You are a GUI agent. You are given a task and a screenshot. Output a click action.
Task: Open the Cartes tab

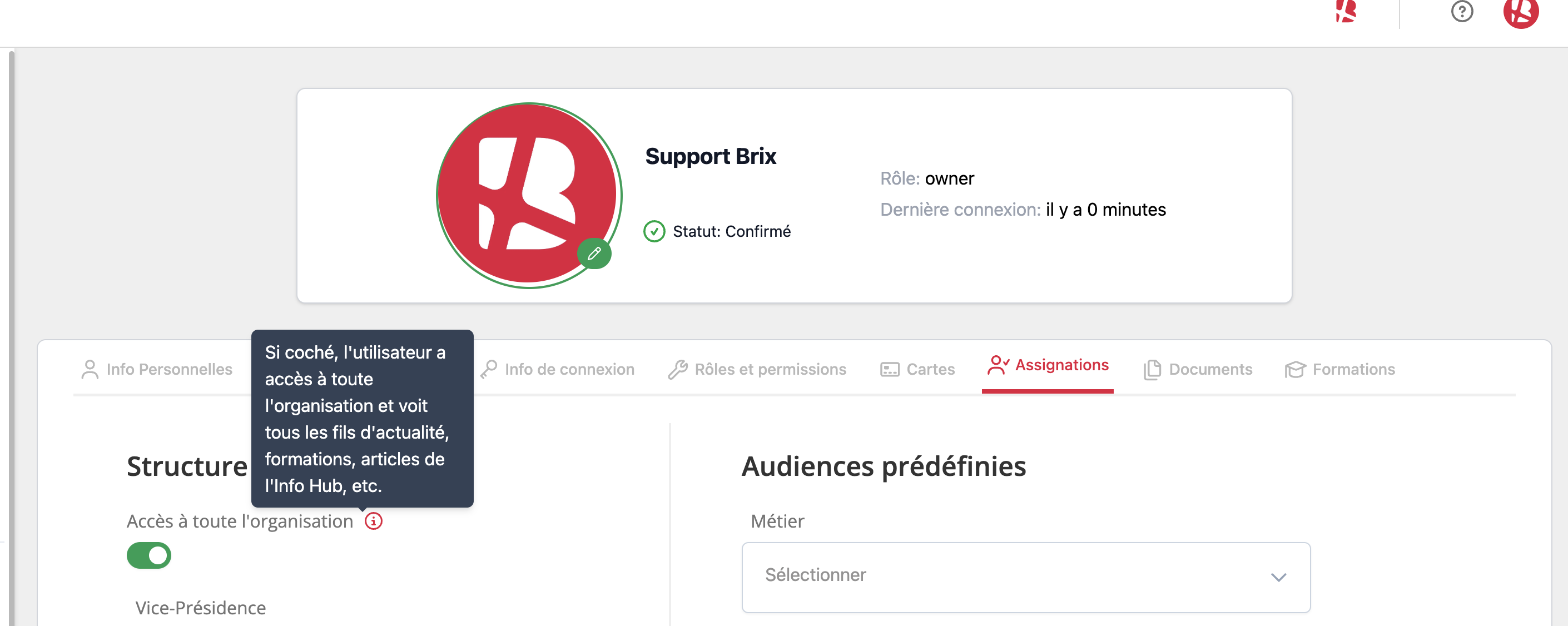click(917, 369)
